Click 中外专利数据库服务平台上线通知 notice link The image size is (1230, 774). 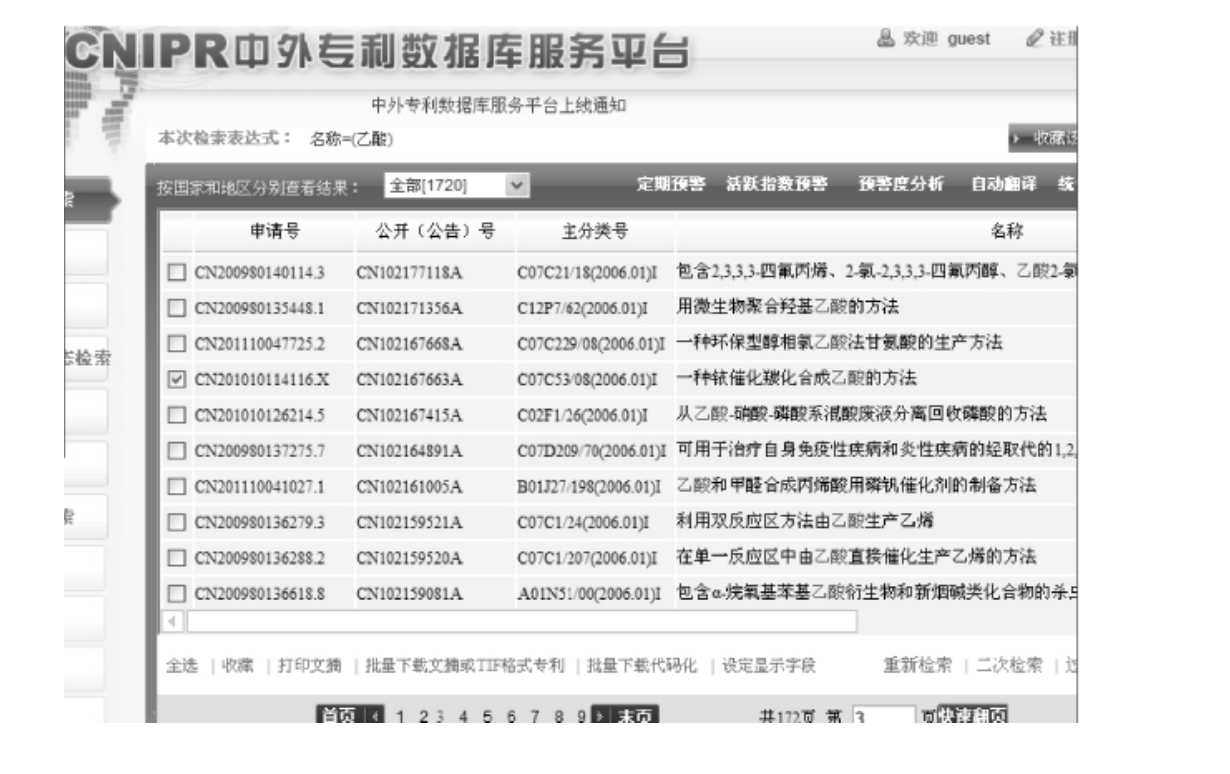(499, 108)
